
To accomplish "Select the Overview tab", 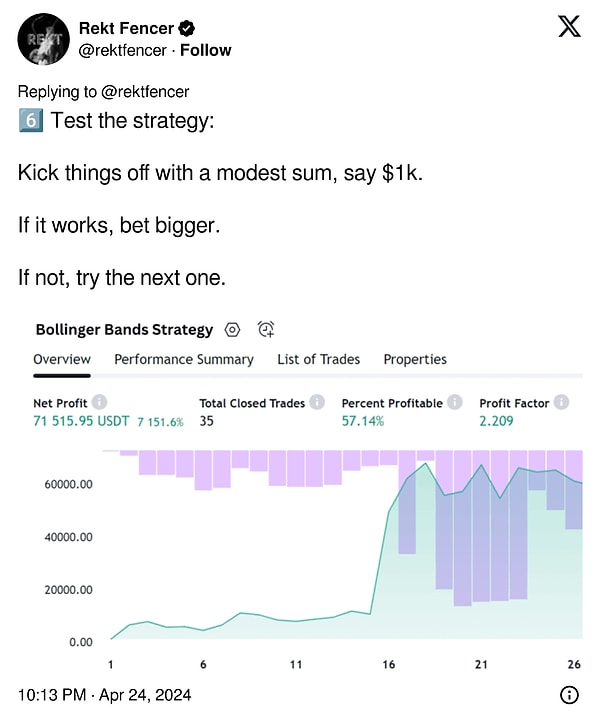I will 62,359.
